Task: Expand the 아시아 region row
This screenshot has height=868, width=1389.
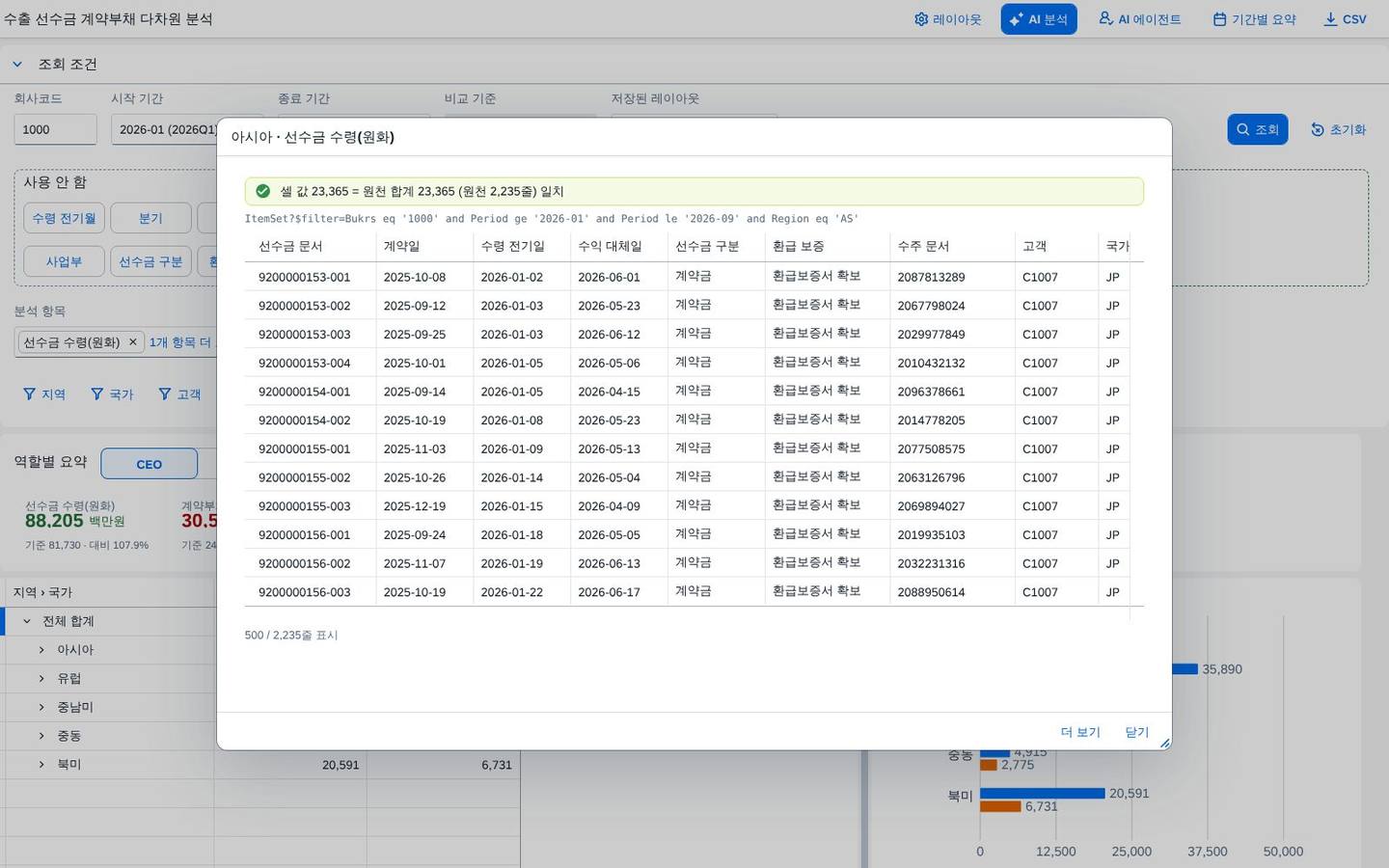Action: pyautogui.click(x=41, y=650)
